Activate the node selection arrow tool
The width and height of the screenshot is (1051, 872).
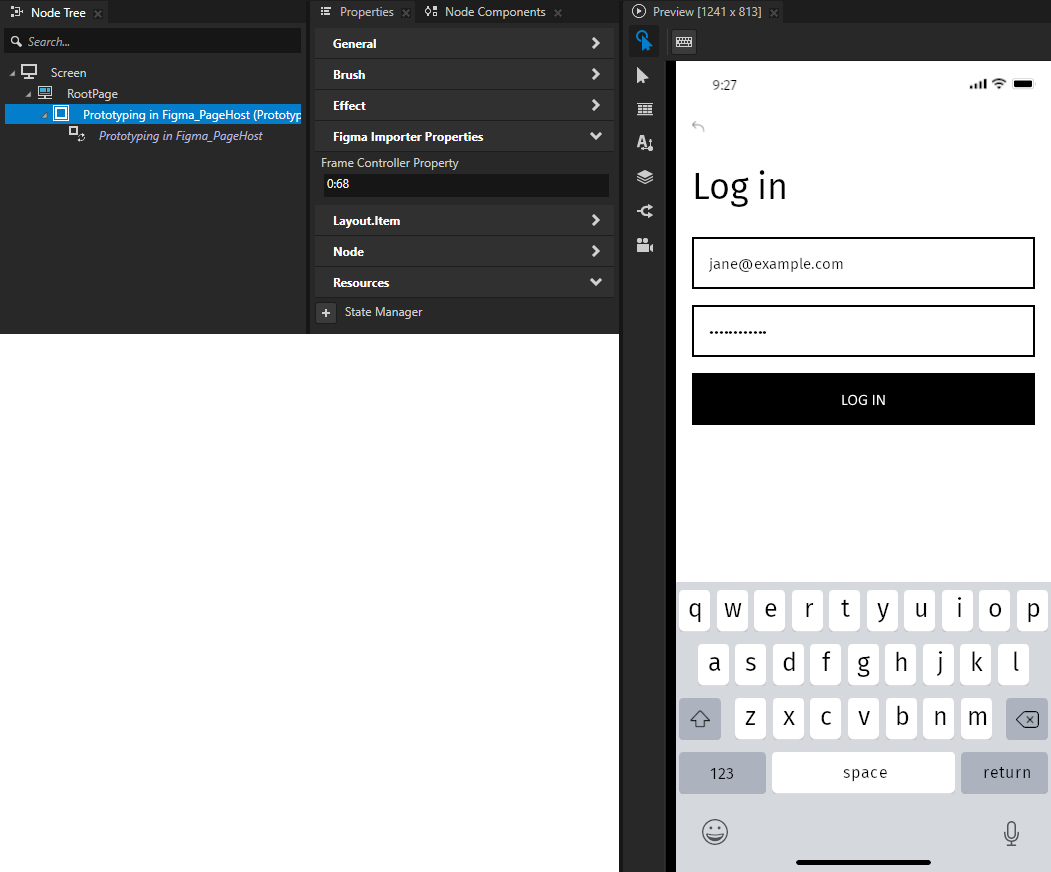(x=643, y=75)
